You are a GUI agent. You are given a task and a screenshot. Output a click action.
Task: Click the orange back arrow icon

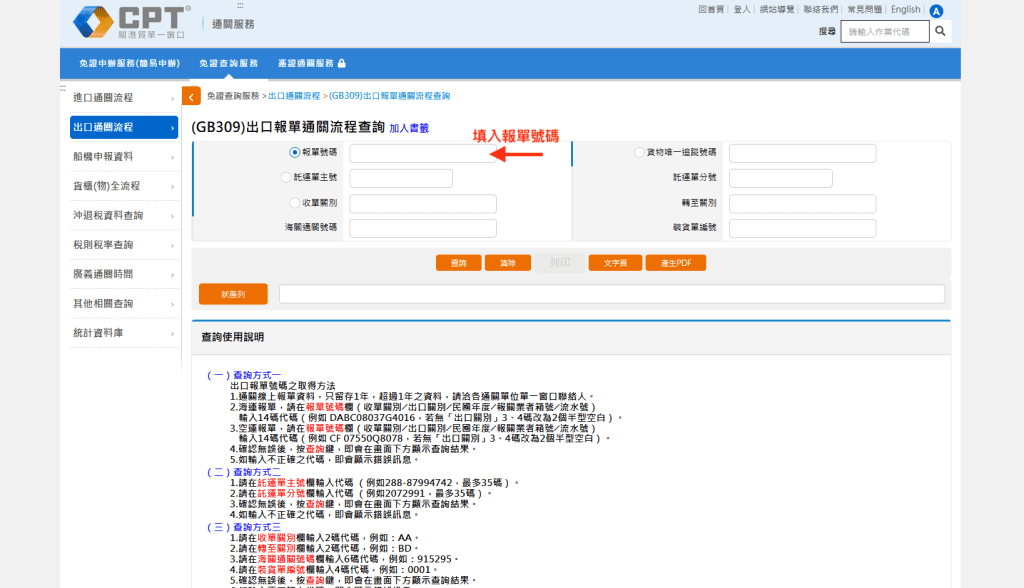[191, 97]
